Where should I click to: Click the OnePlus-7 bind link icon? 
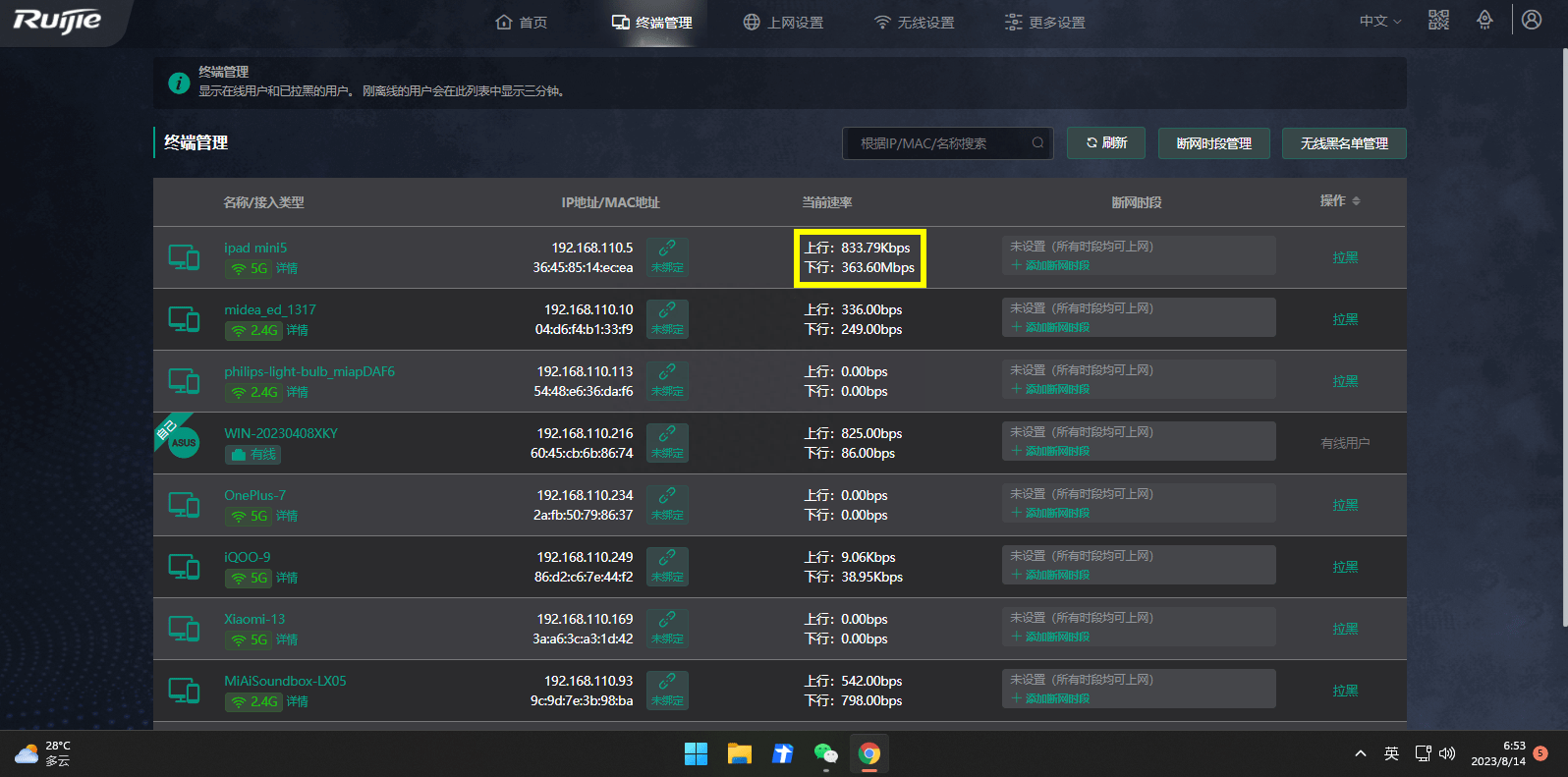coord(667,504)
